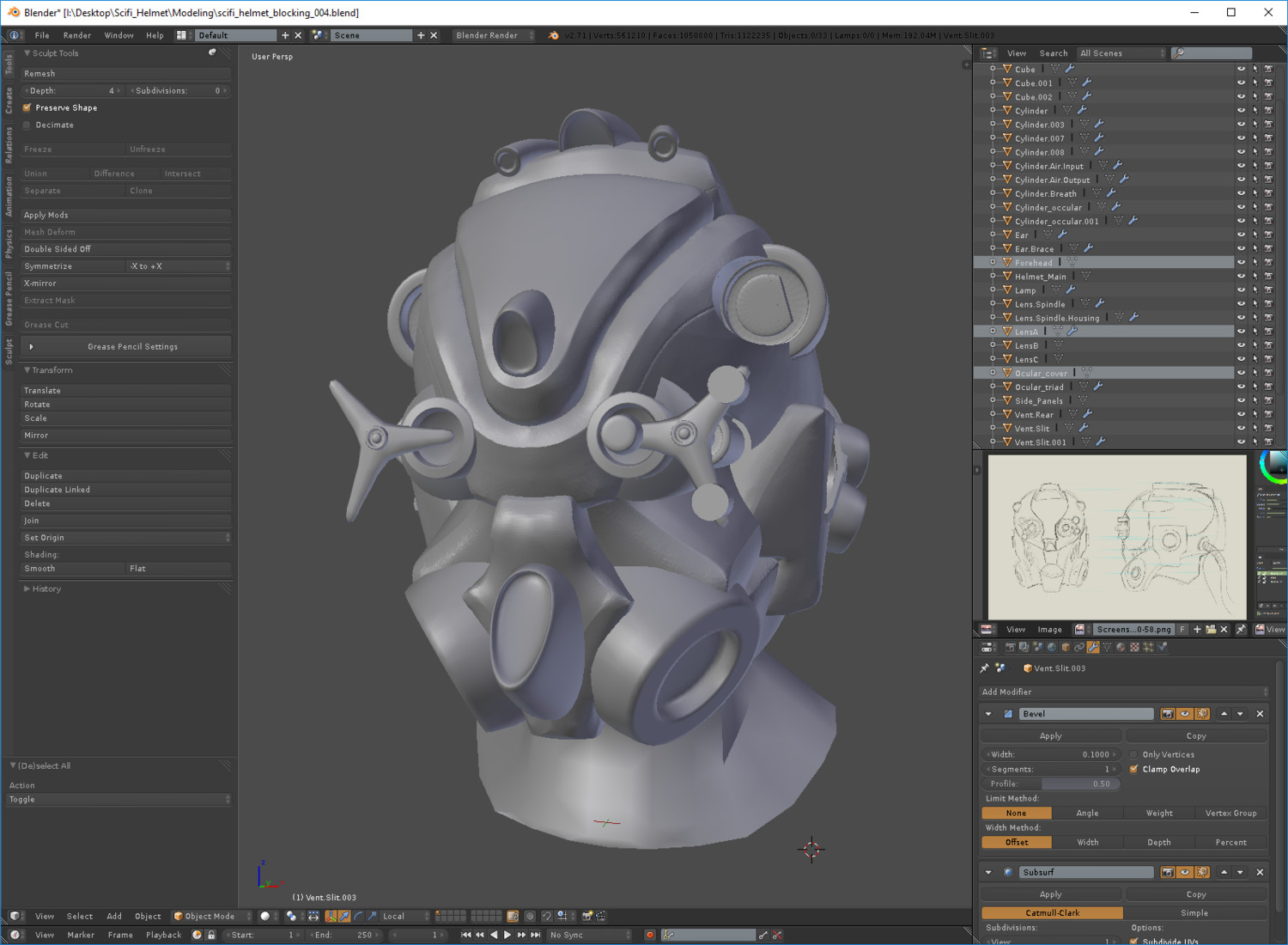Open image file with folder icon
This screenshot has width=1288, height=945.
pos(1211,629)
